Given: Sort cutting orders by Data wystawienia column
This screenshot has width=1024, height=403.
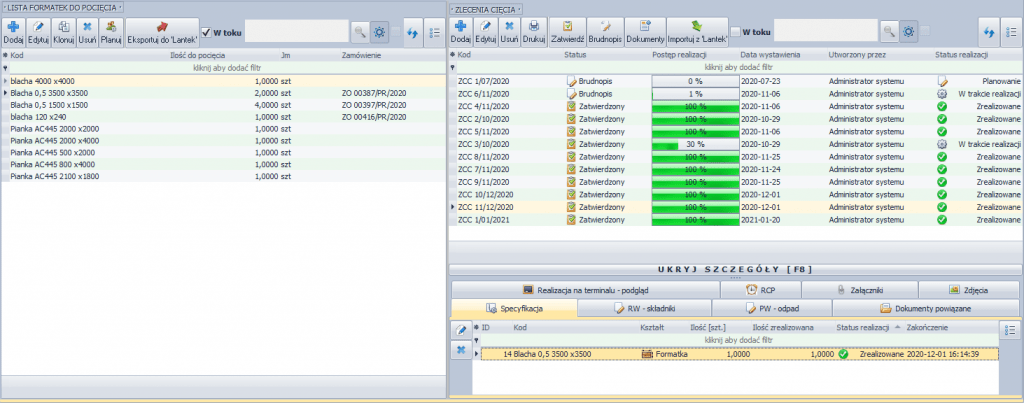Looking at the screenshot, I should point(770,56).
